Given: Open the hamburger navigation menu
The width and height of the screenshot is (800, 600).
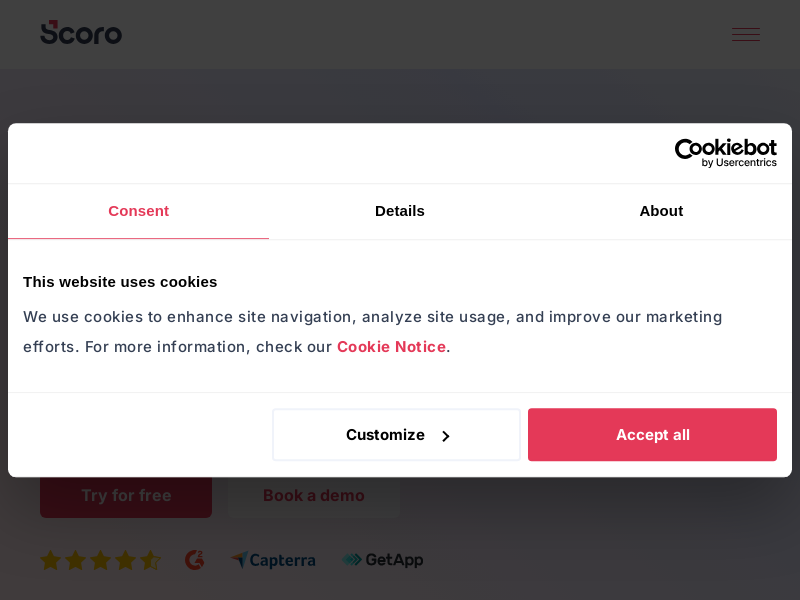Looking at the screenshot, I should 745,35.
